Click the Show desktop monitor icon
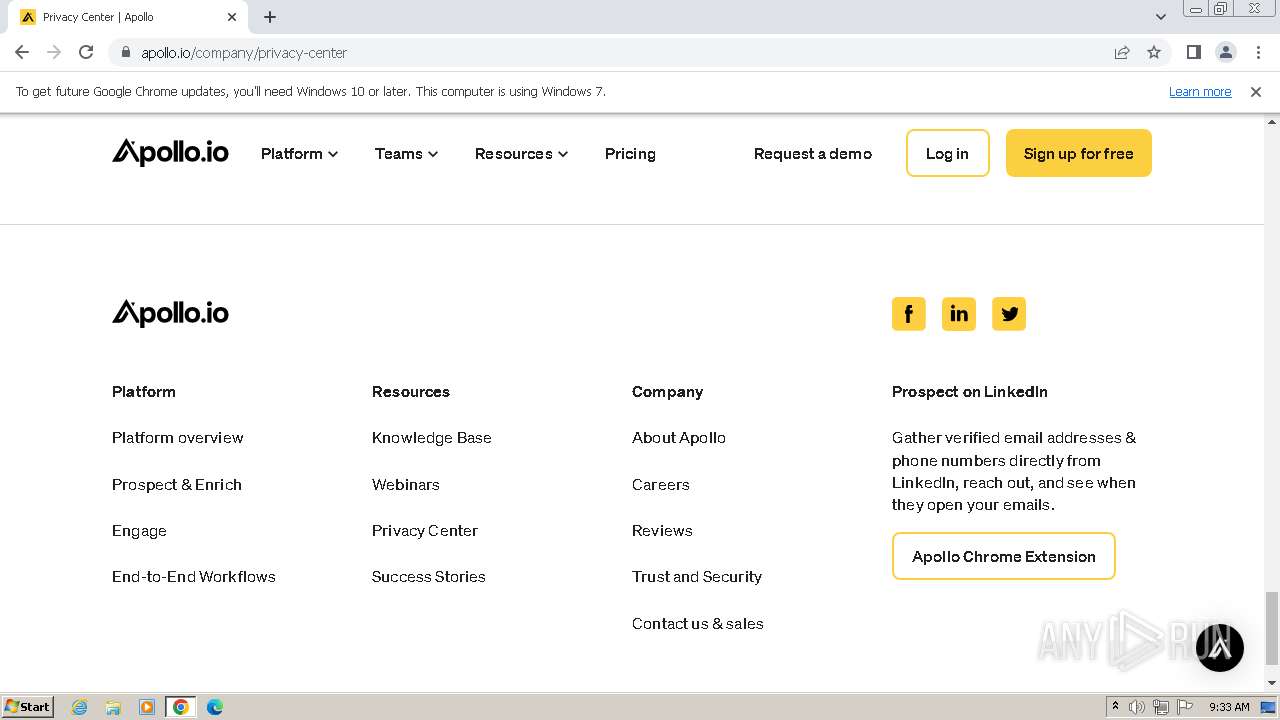Viewport: 1280px width, 720px height. click(x=1269, y=707)
